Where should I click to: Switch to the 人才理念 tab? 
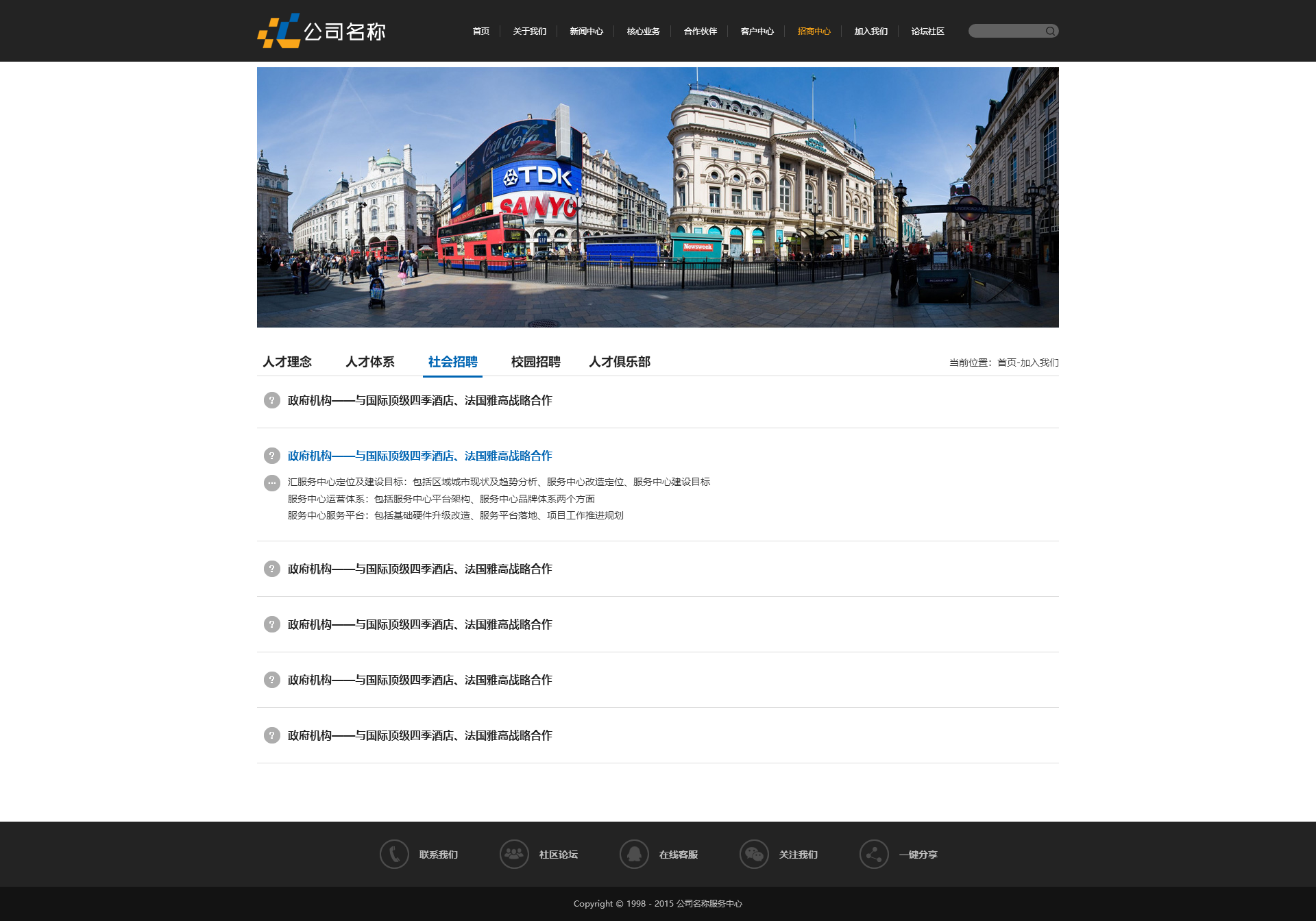[287, 361]
